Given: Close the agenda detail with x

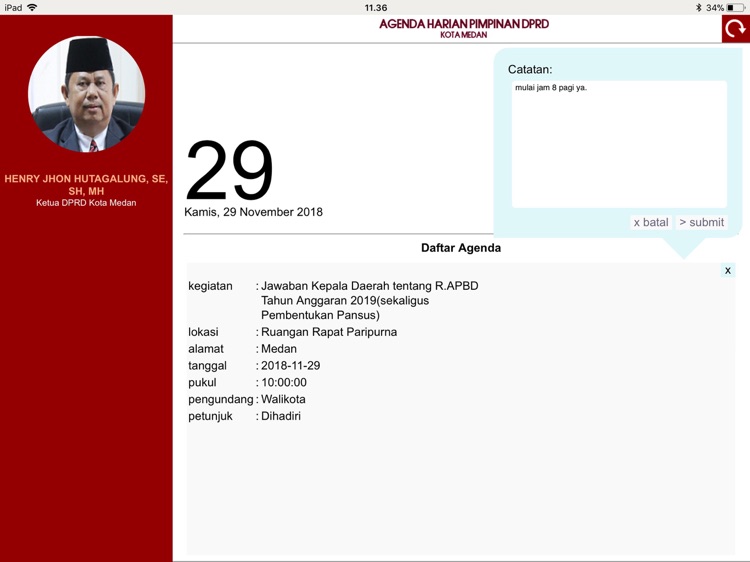Looking at the screenshot, I should click(x=728, y=270).
